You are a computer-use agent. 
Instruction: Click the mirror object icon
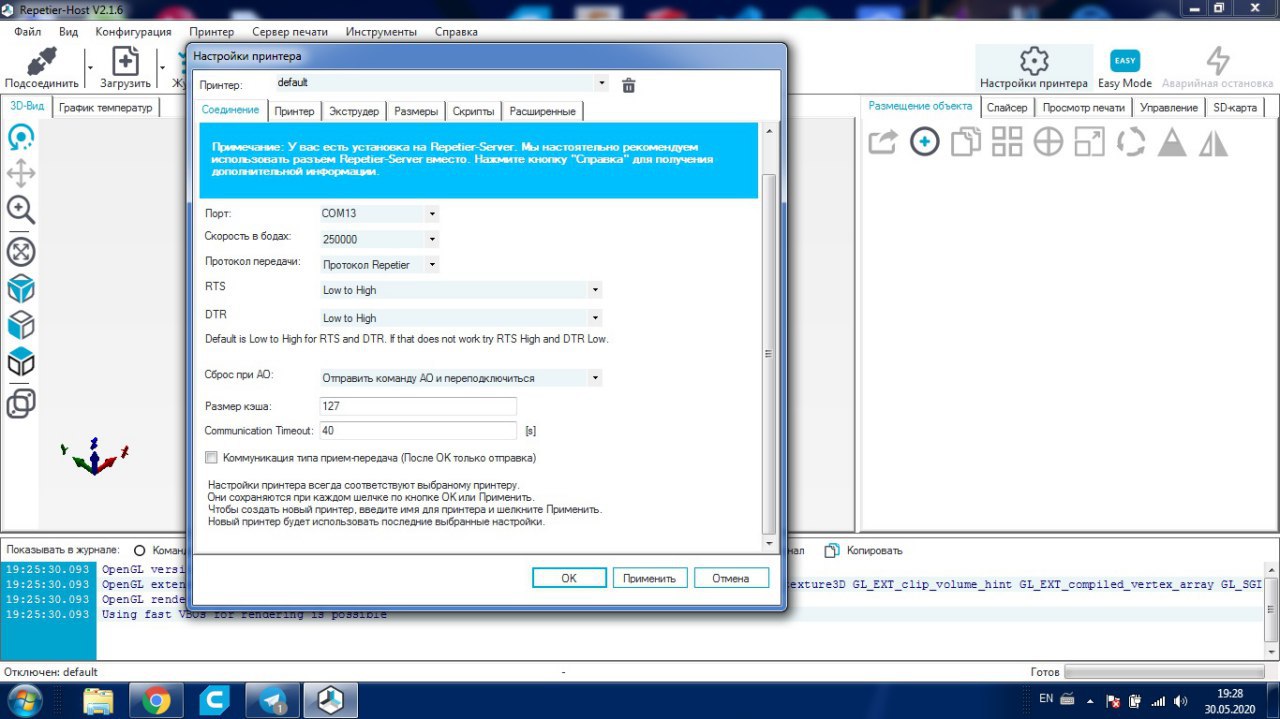pyautogui.click(x=1213, y=142)
